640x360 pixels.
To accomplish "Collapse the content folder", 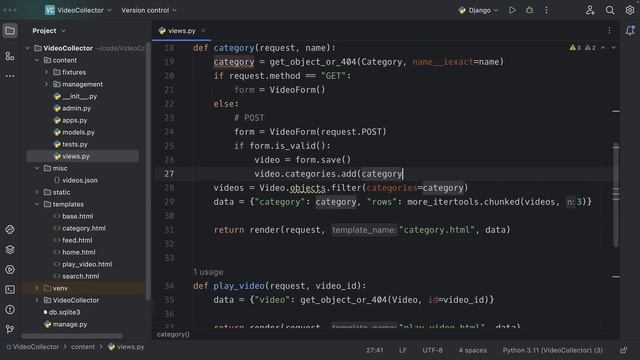I will [x=37, y=60].
